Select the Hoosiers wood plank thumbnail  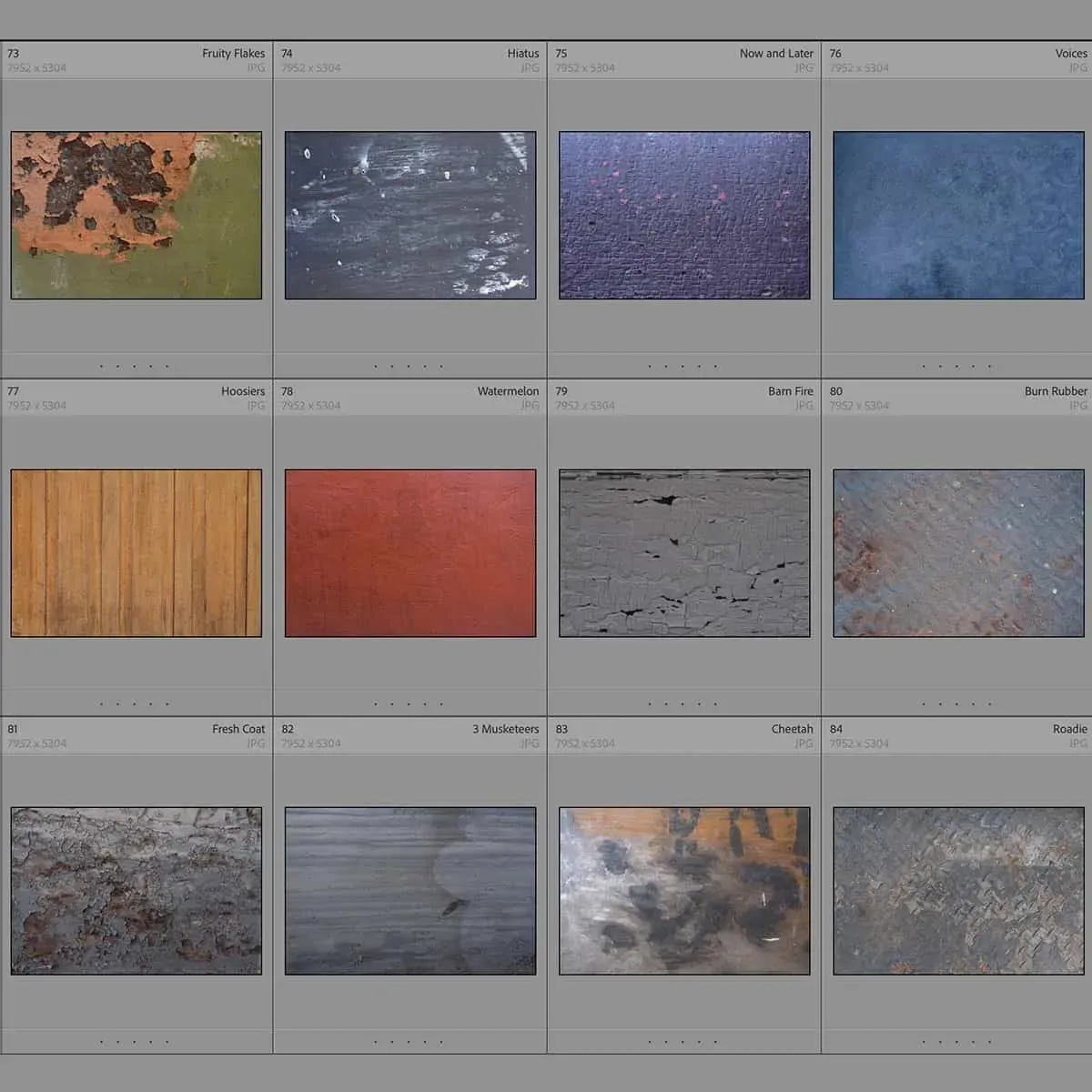[136, 553]
